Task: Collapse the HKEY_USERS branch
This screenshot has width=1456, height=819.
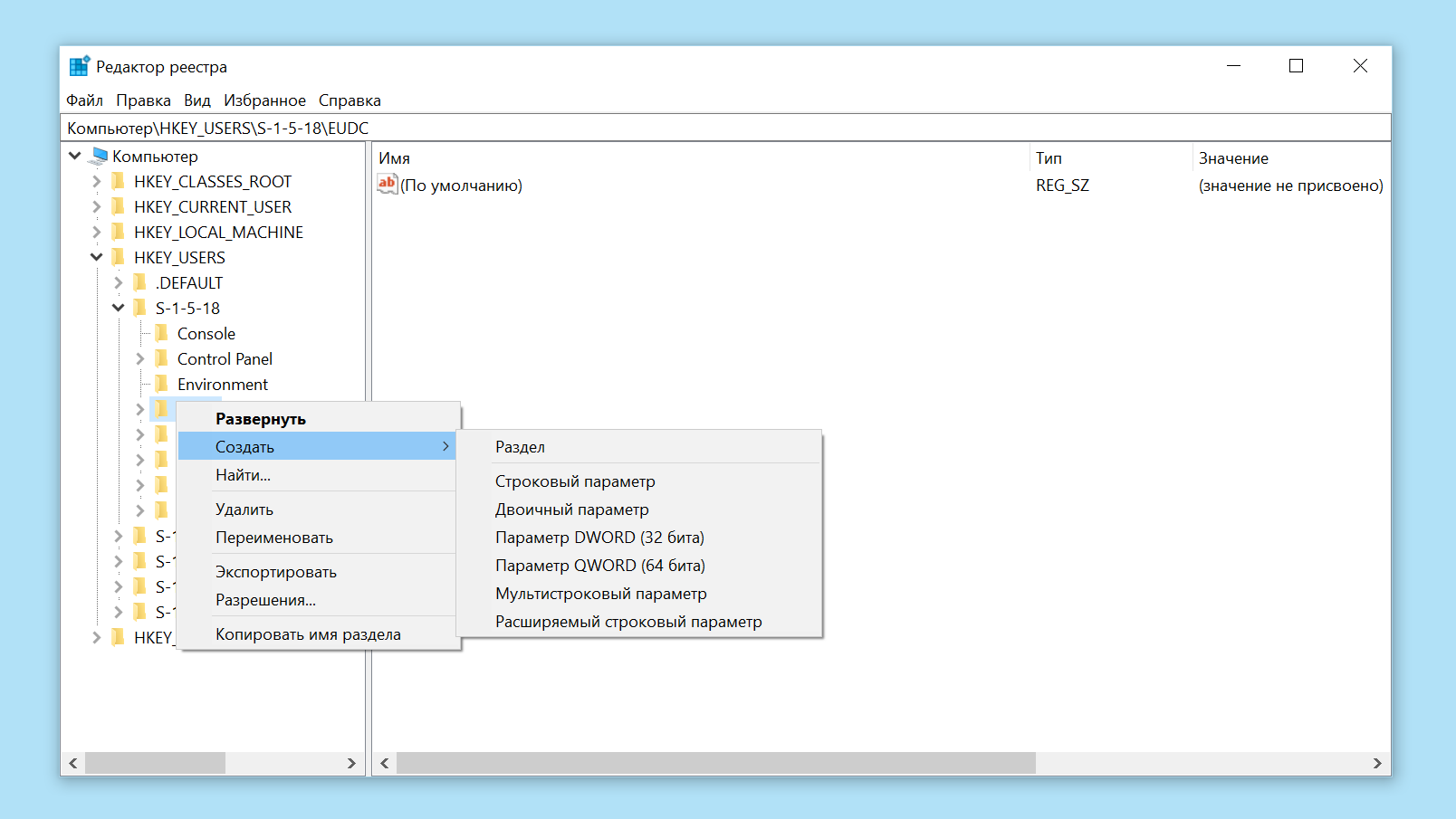Action: coord(97,257)
